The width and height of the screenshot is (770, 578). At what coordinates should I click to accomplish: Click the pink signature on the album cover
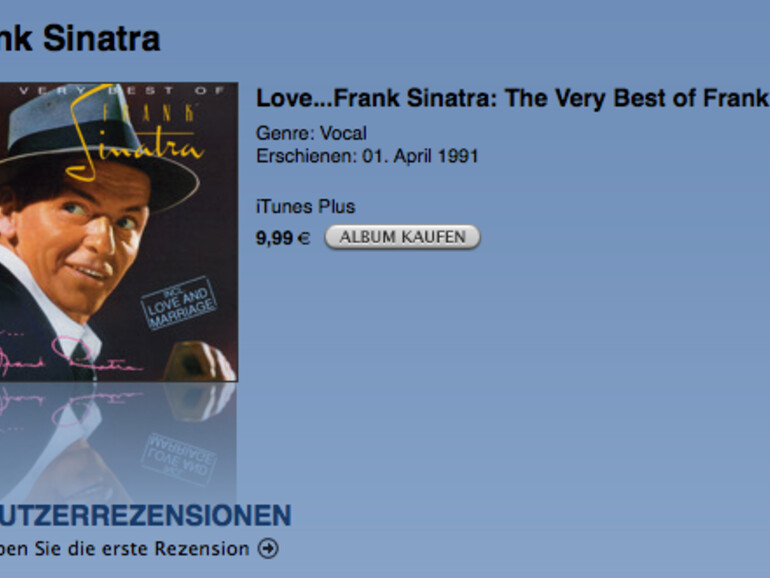point(71,356)
